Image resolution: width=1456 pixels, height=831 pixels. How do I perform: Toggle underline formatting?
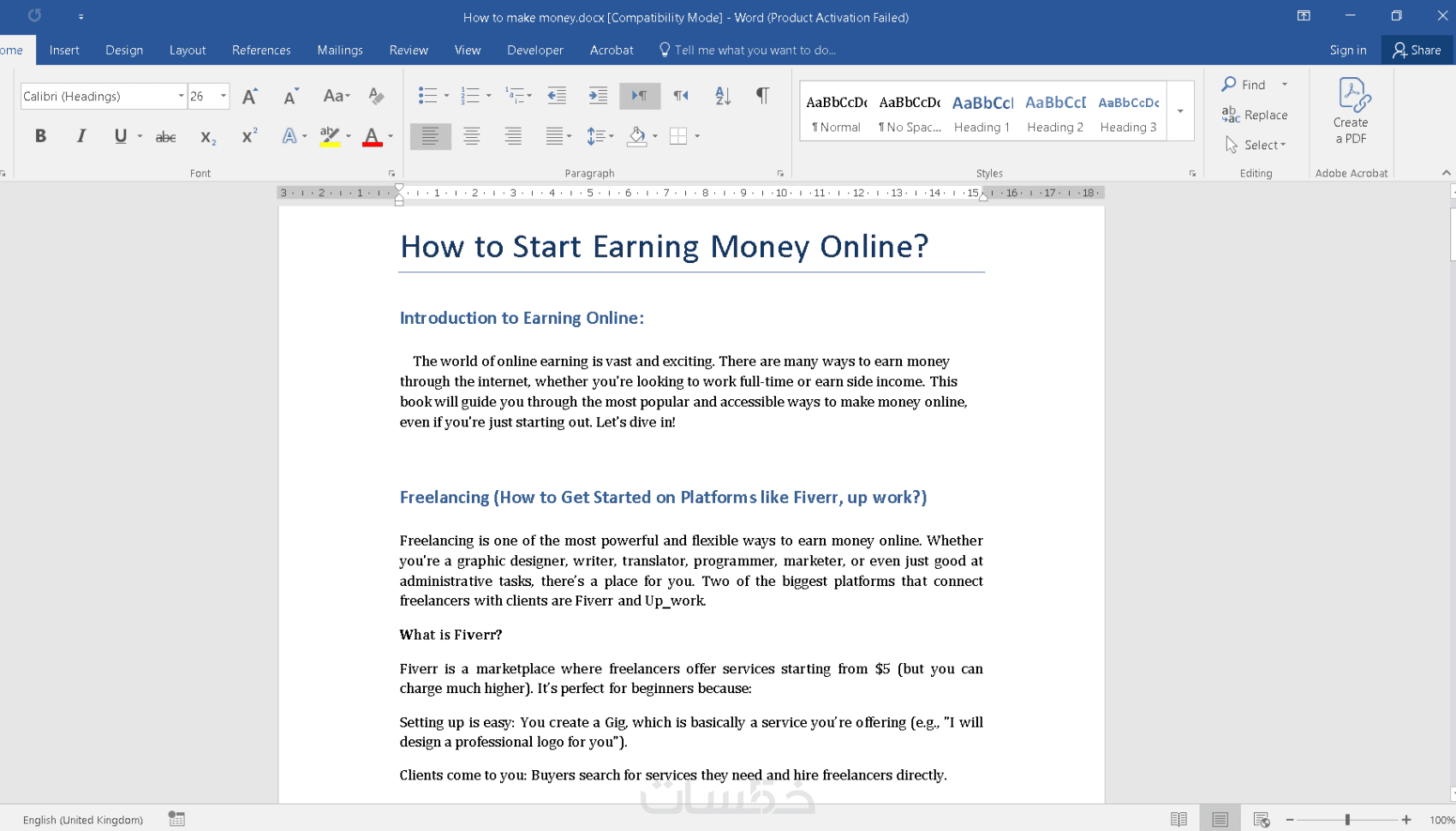121,136
